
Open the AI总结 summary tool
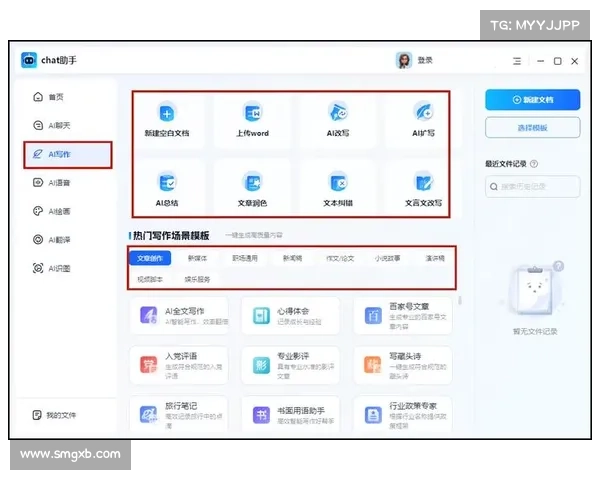(167, 183)
